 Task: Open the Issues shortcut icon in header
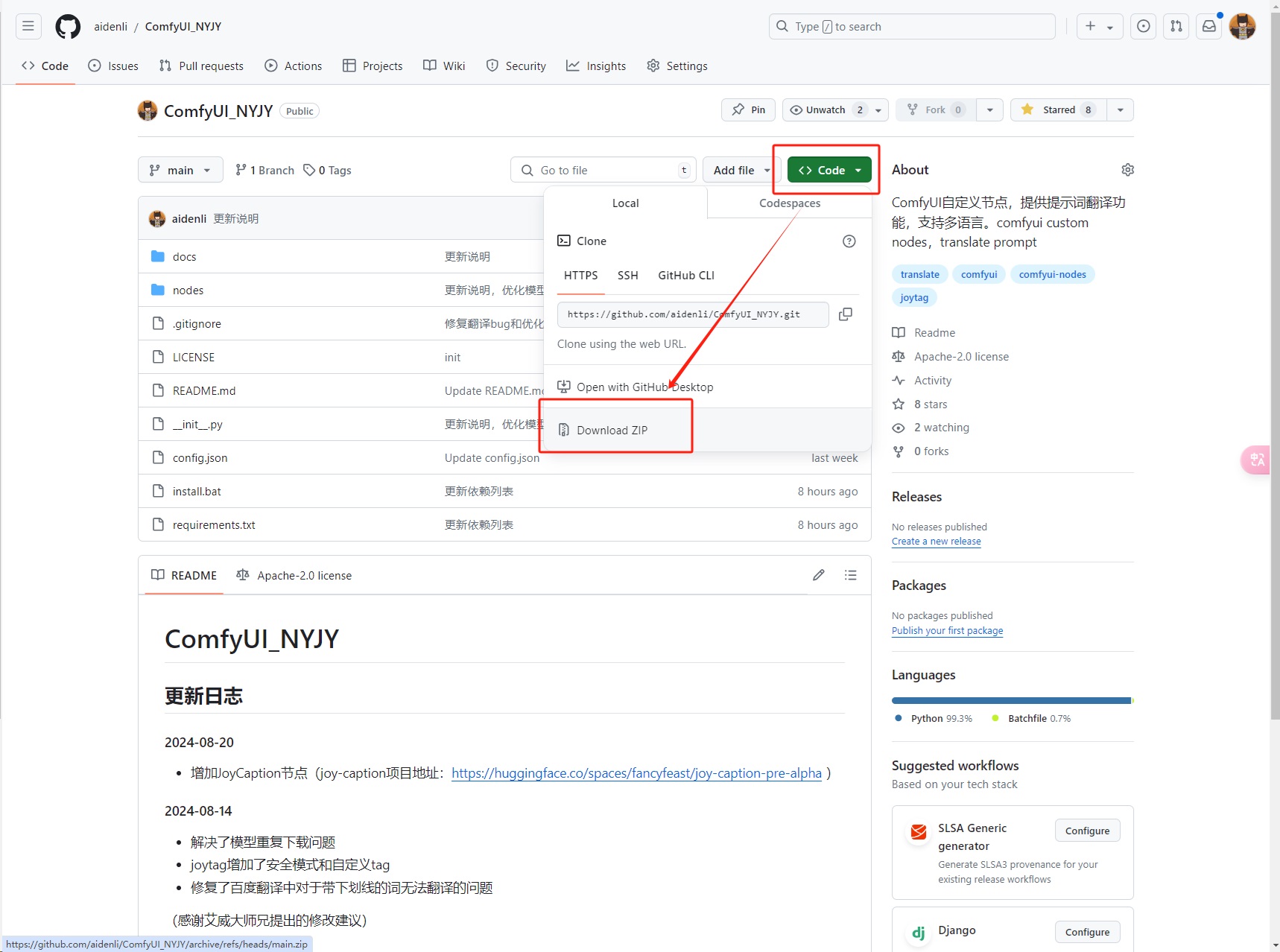[1143, 26]
